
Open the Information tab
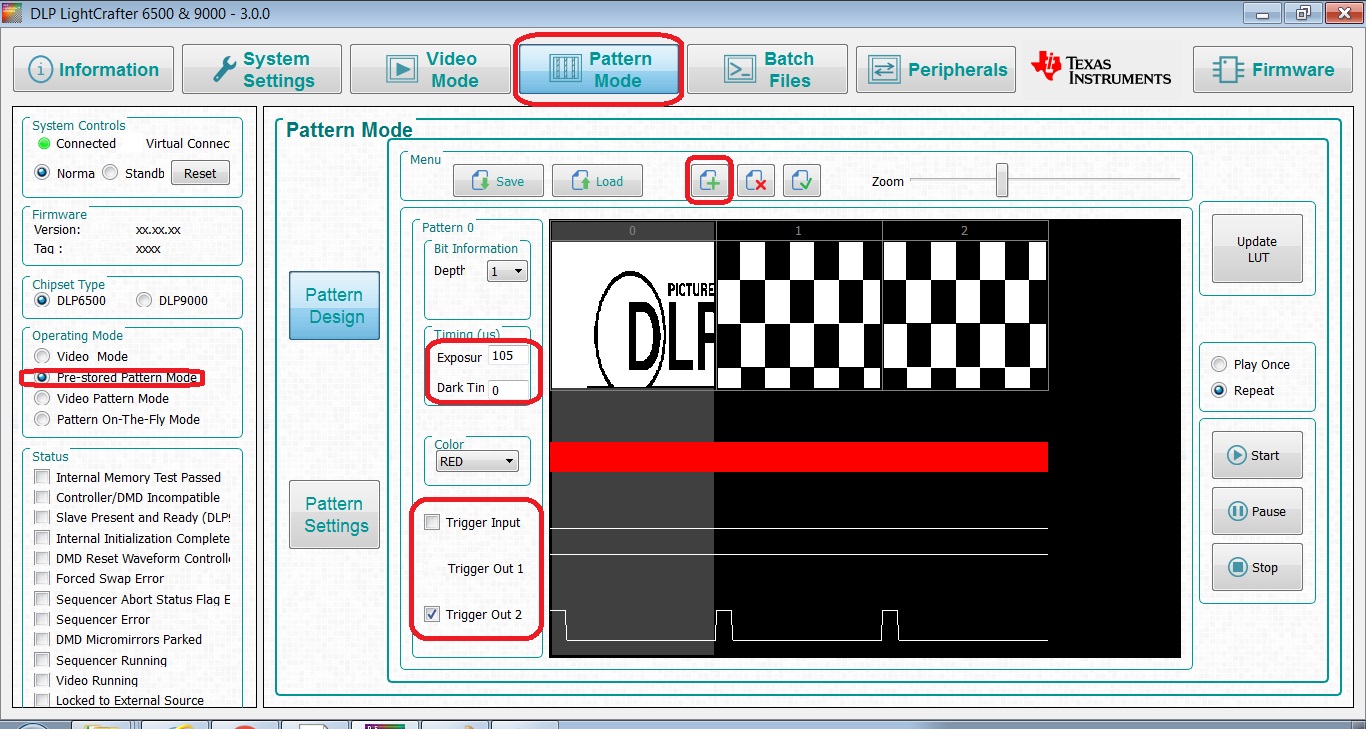pyautogui.click(x=94, y=70)
